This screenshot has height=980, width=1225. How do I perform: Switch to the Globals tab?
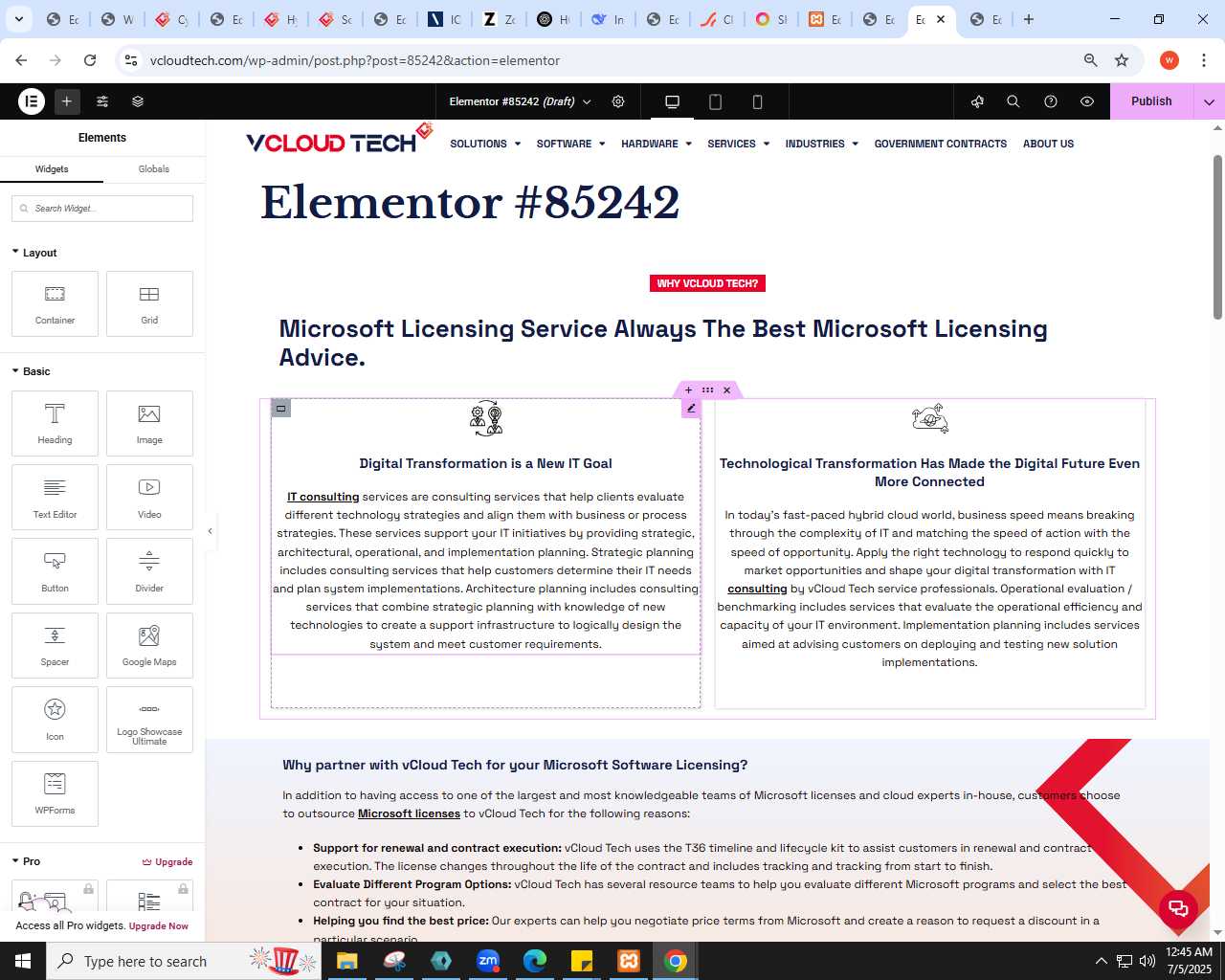154,169
